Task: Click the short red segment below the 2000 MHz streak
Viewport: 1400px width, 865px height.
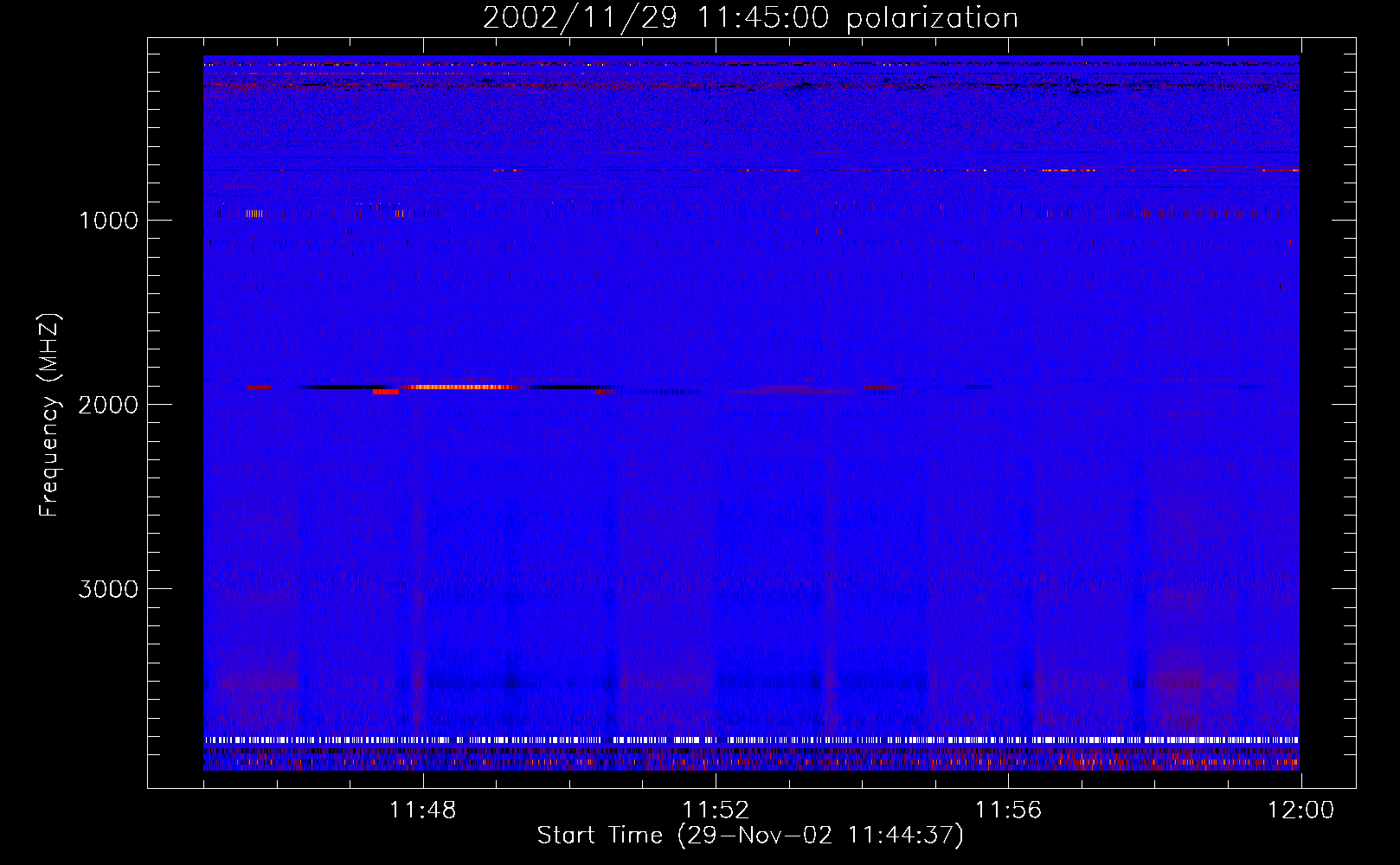Action: [386, 392]
